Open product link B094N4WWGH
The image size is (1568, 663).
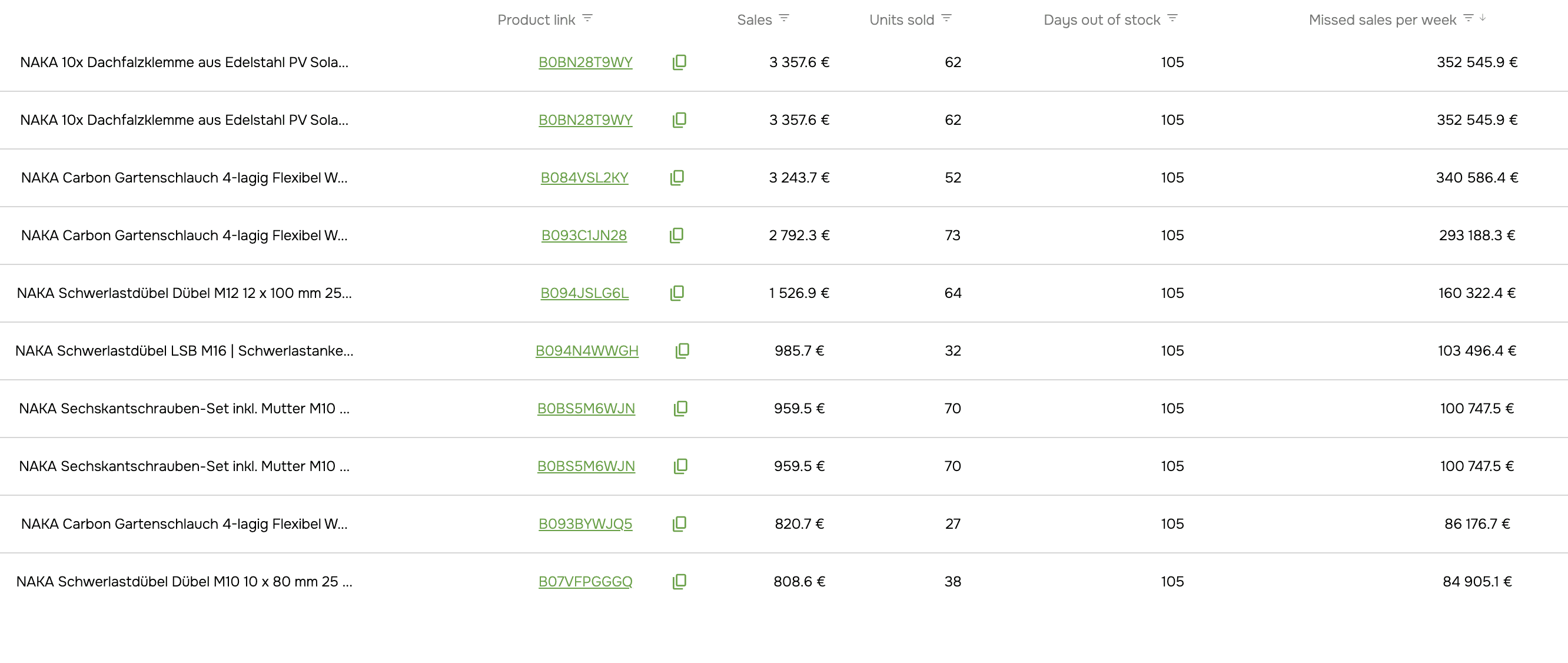[x=586, y=351]
